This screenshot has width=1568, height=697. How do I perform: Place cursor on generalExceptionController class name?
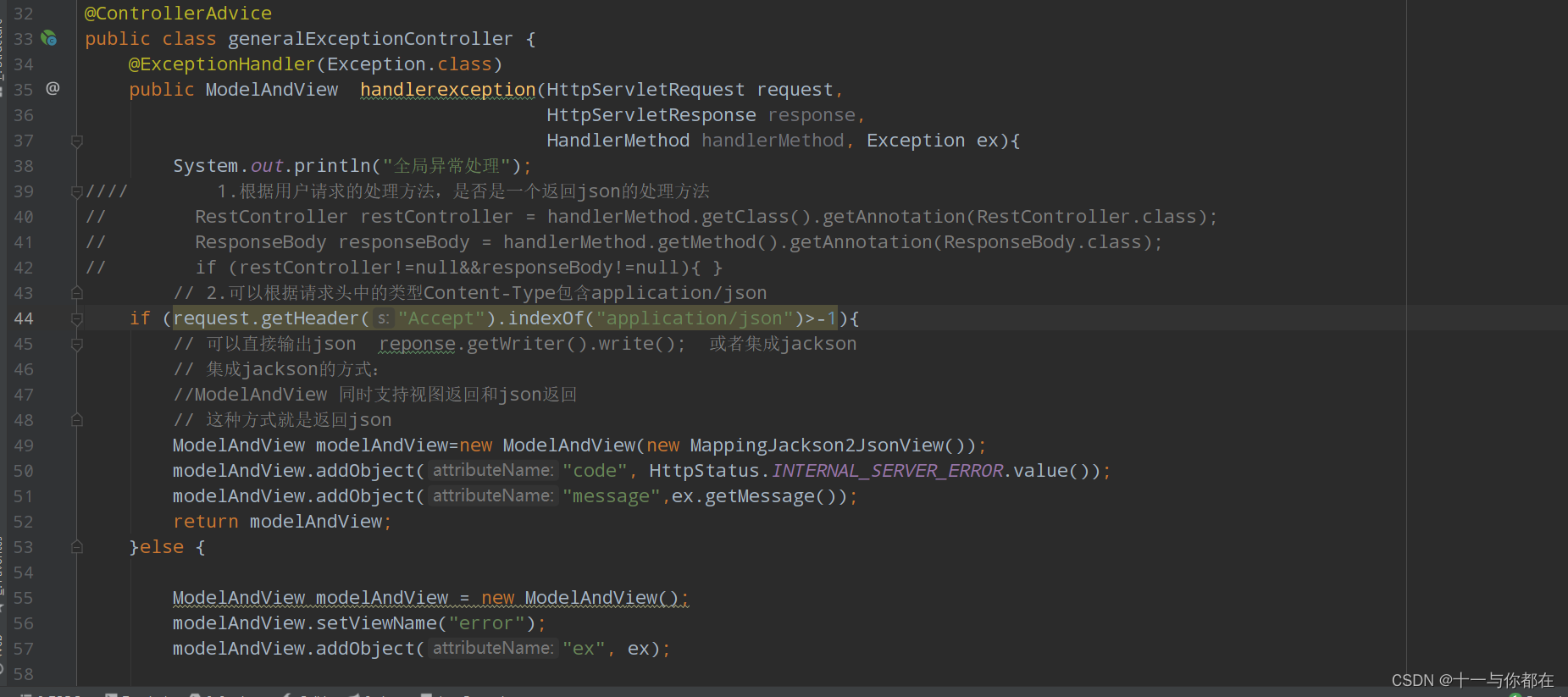pos(370,39)
